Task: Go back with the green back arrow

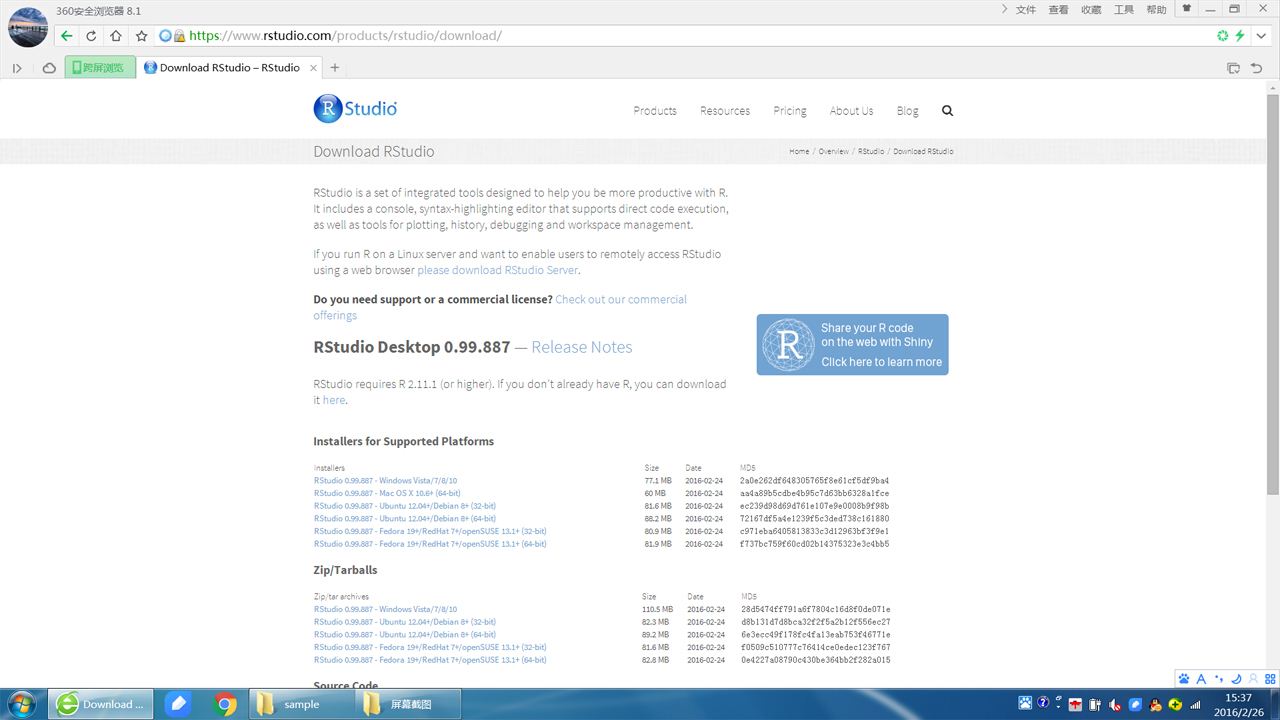Action: coord(66,36)
